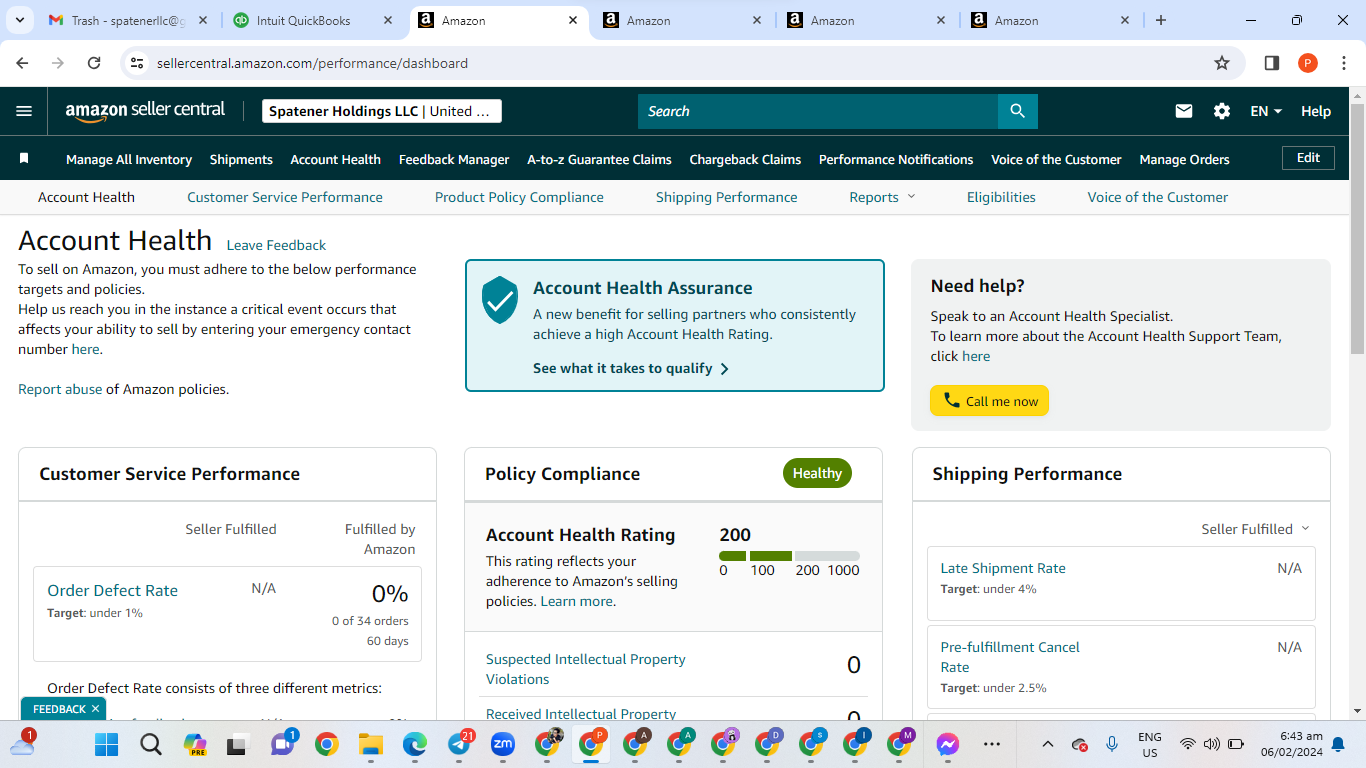The image size is (1366, 768).
Task: Open A-to-z Guarantee Claims
Action: [x=599, y=159]
